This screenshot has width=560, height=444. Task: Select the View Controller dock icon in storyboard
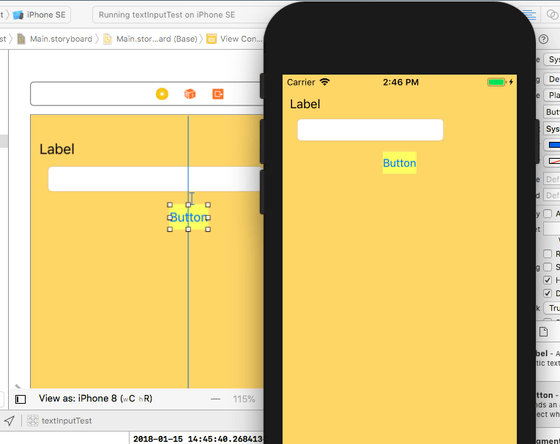(162, 94)
